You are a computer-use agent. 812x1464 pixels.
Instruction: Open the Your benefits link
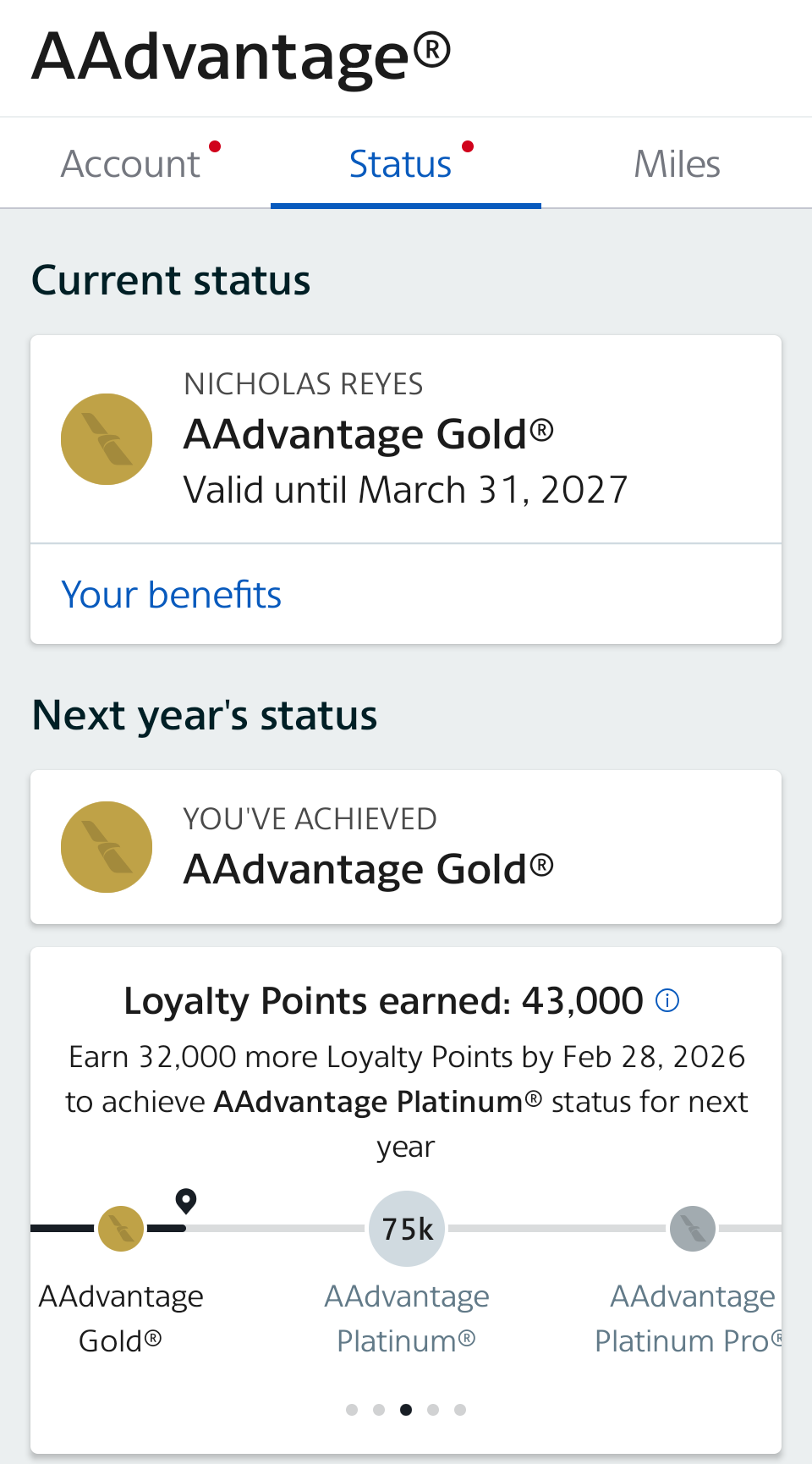coord(172,595)
